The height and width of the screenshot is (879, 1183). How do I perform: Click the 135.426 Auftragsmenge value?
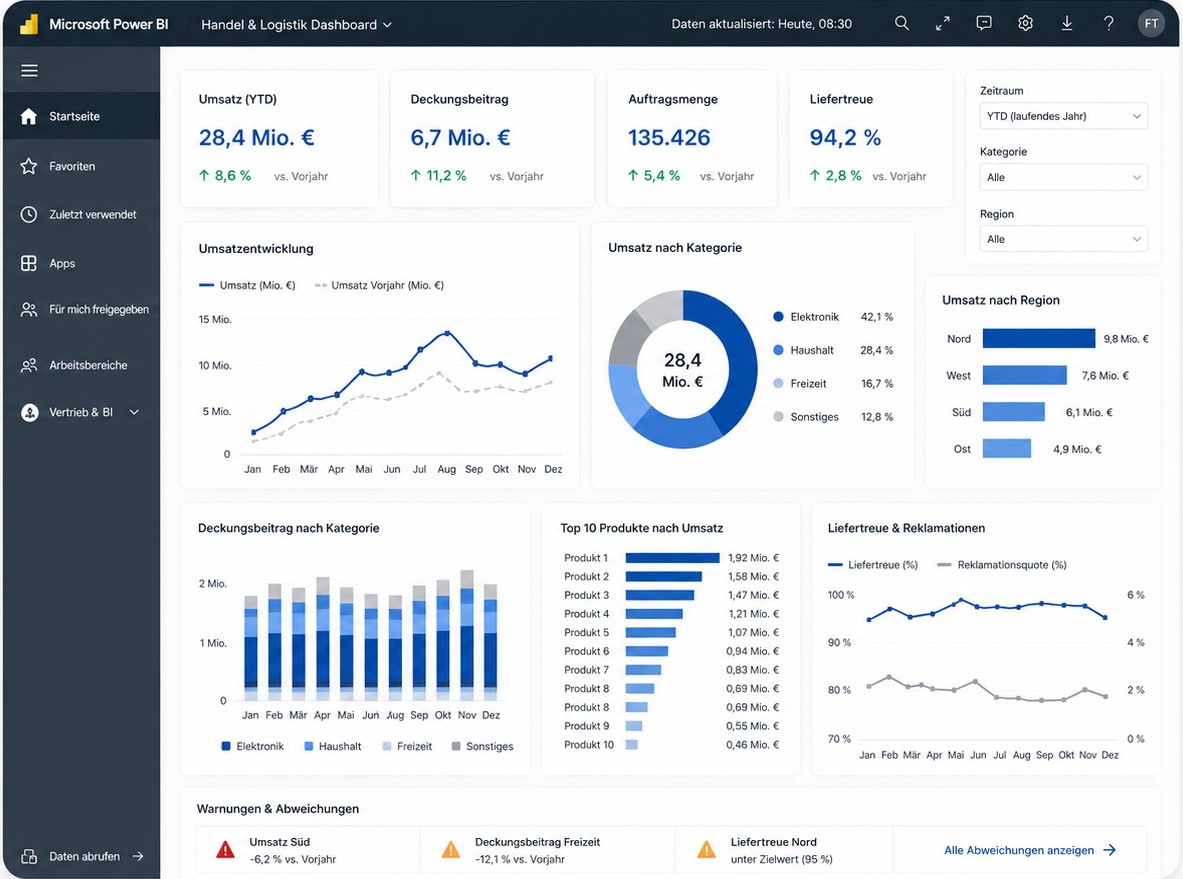pos(669,137)
